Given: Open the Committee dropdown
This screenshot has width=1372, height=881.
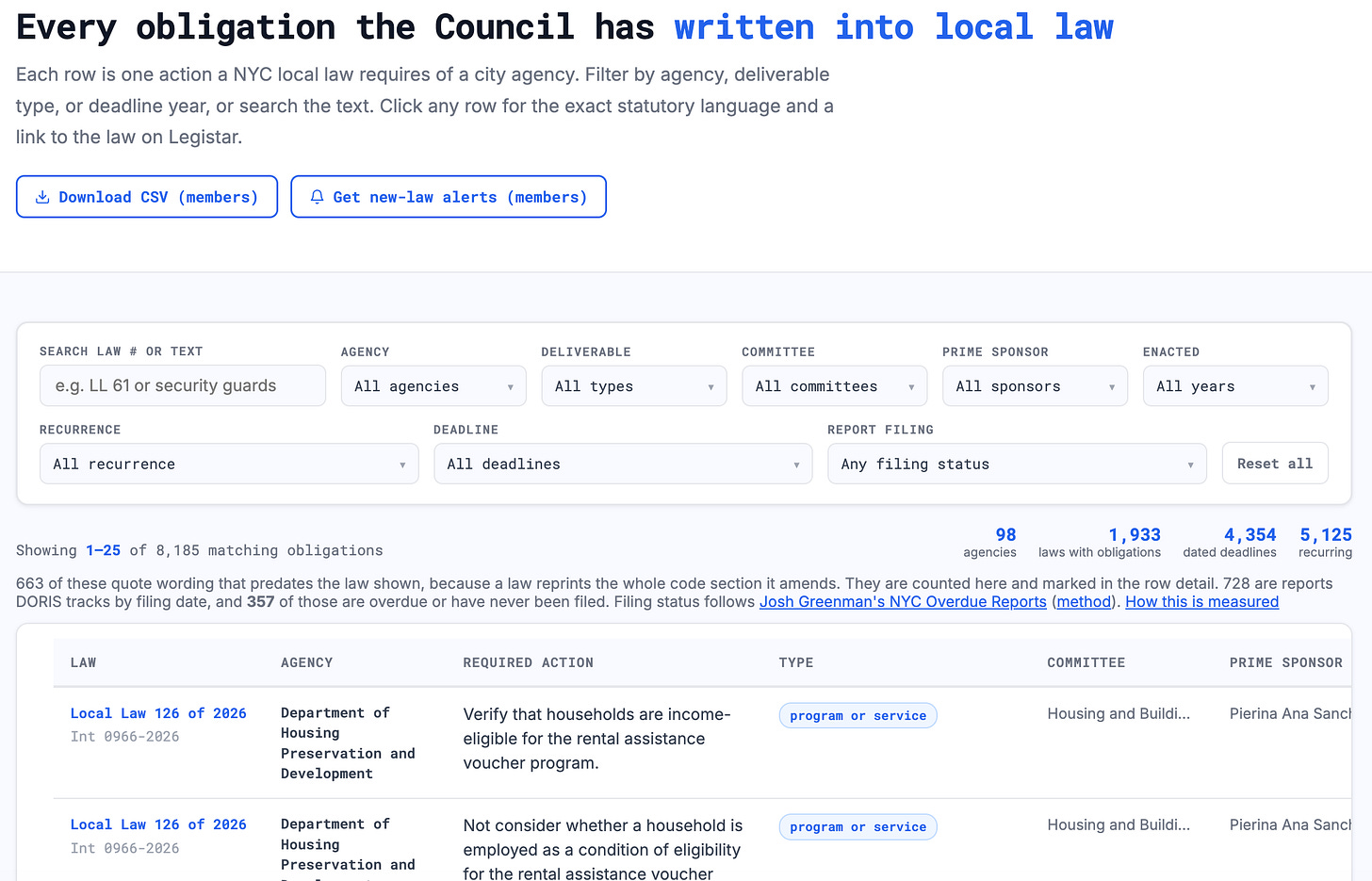Looking at the screenshot, I should tap(835, 386).
